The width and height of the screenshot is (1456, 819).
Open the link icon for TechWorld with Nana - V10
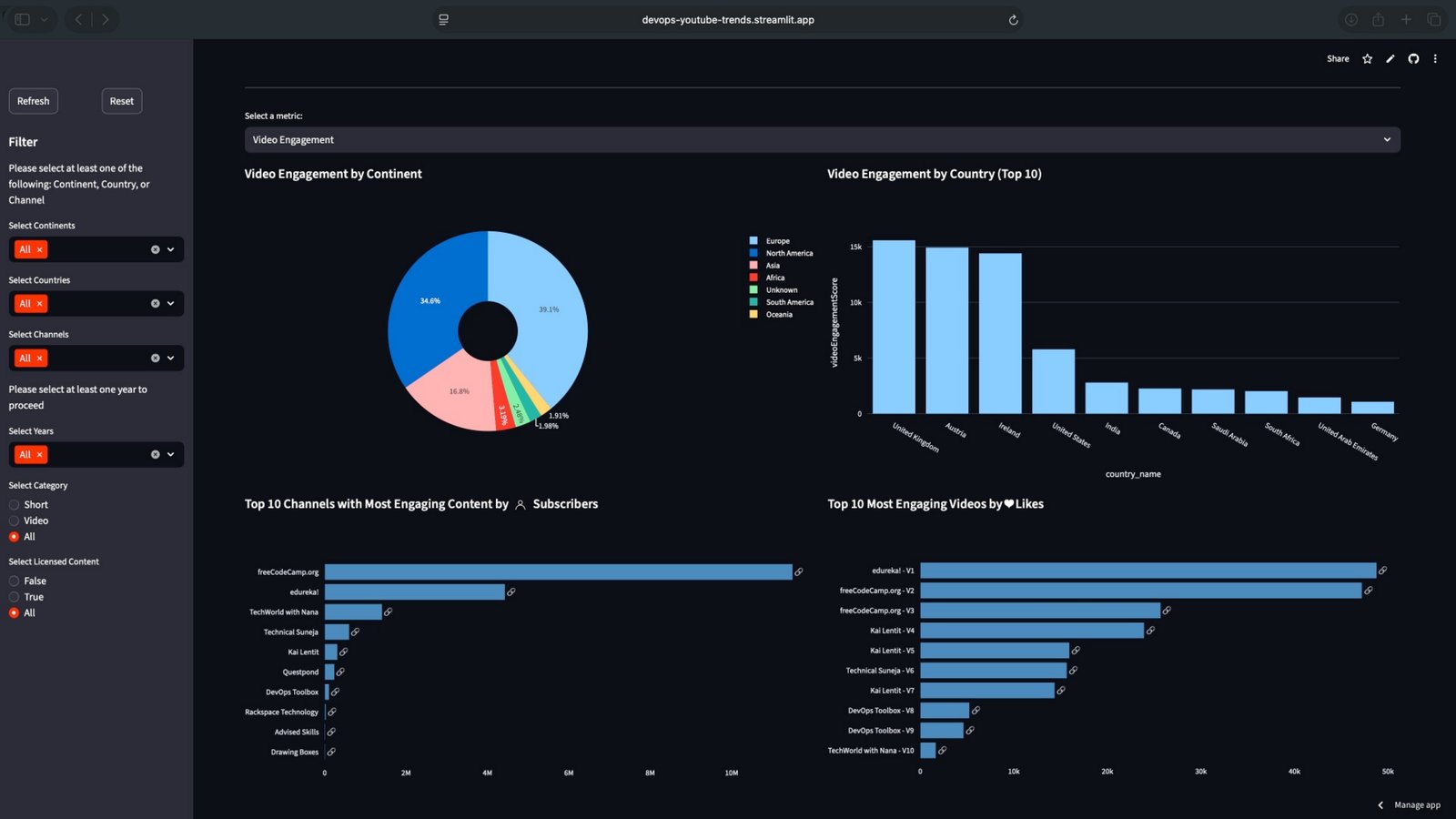943,751
